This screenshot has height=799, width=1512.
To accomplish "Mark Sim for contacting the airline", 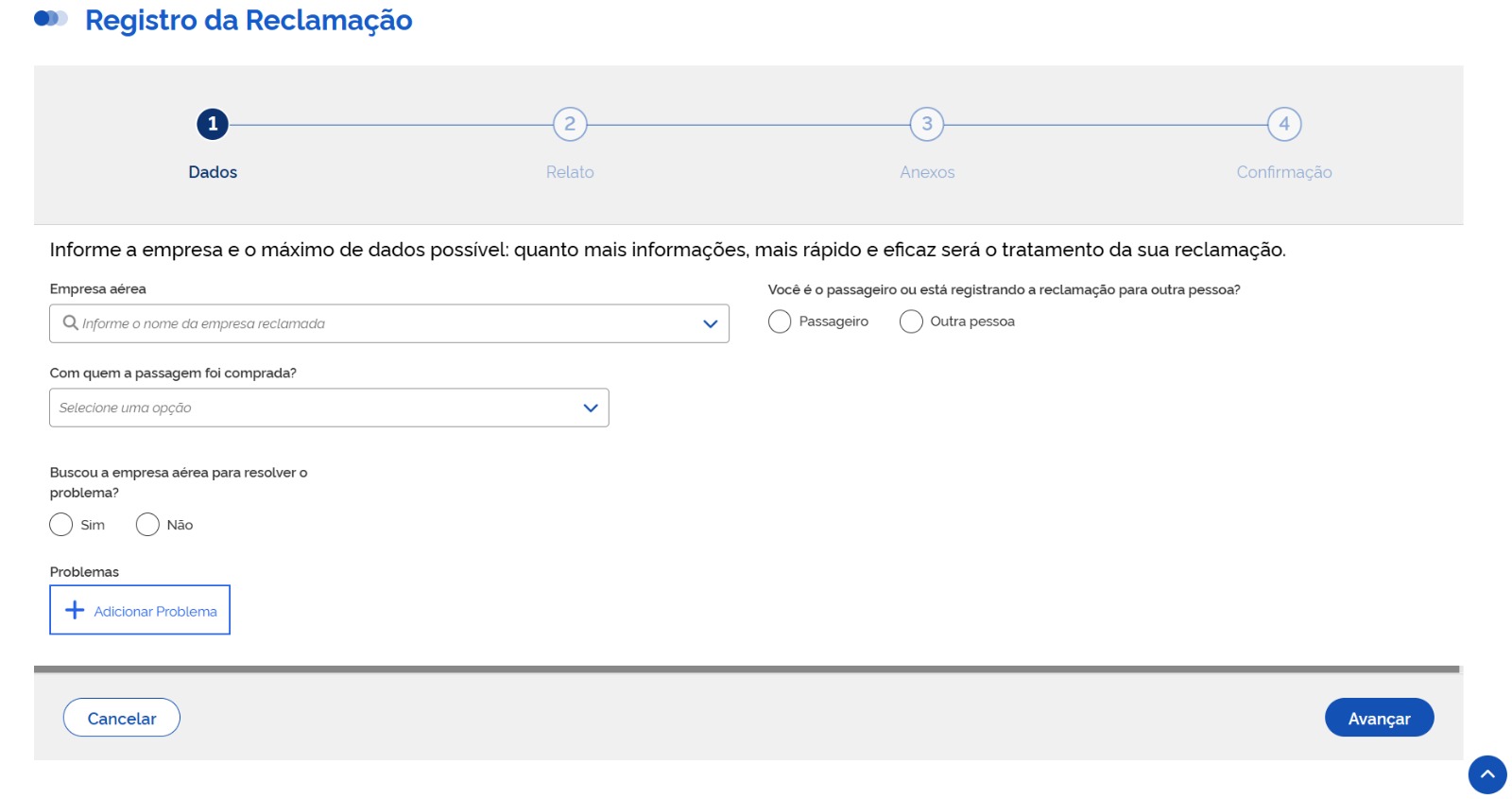I will [x=61, y=524].
